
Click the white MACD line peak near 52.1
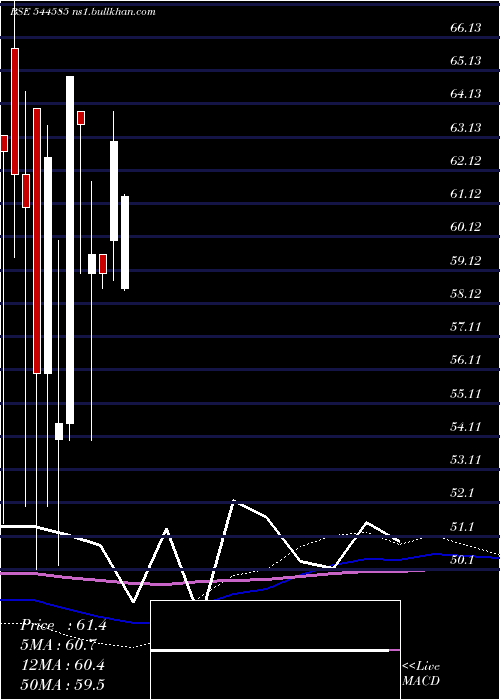(x=233, y=501)
